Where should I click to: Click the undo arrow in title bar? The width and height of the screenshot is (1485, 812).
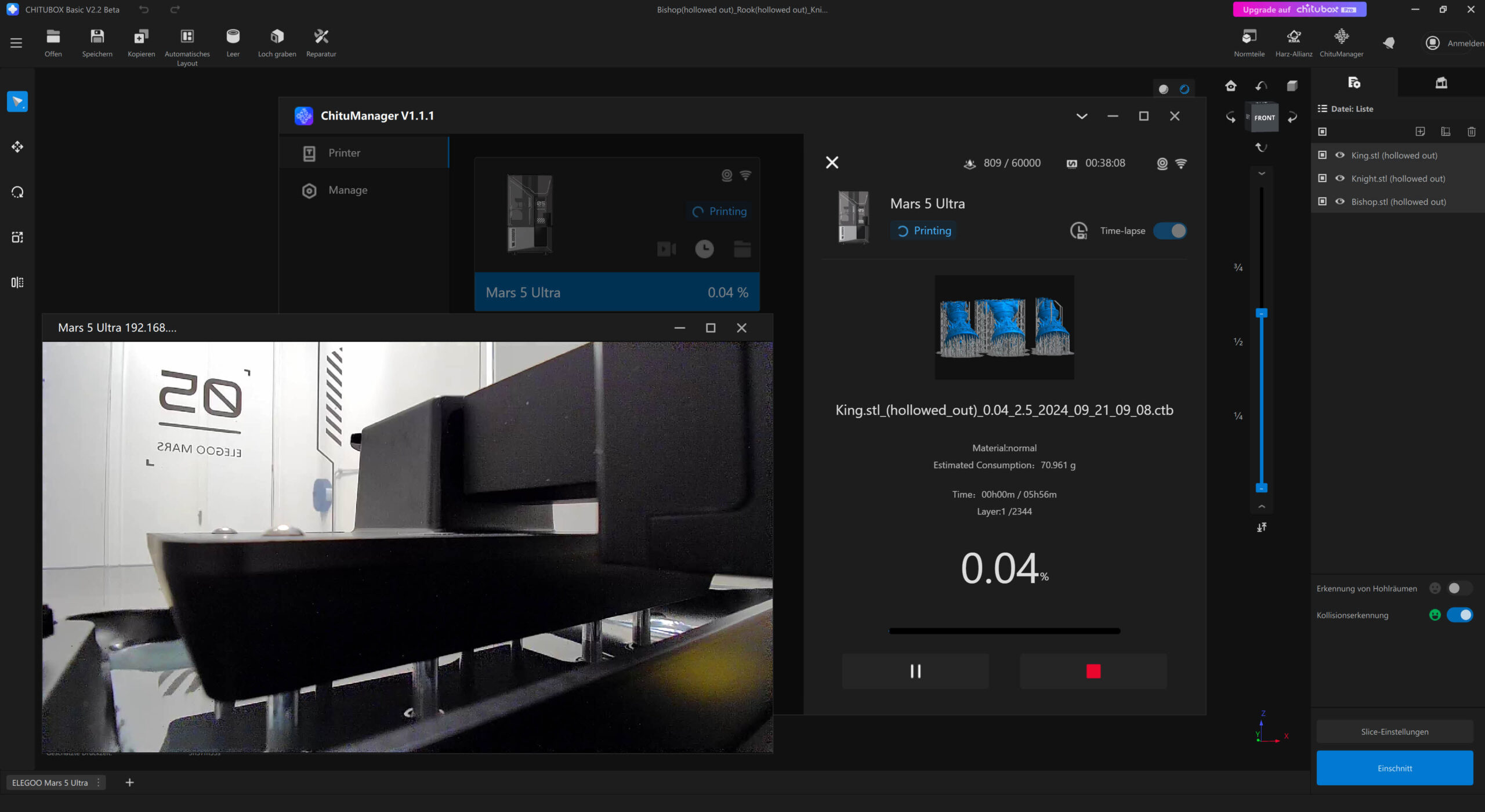coord(144,9)
